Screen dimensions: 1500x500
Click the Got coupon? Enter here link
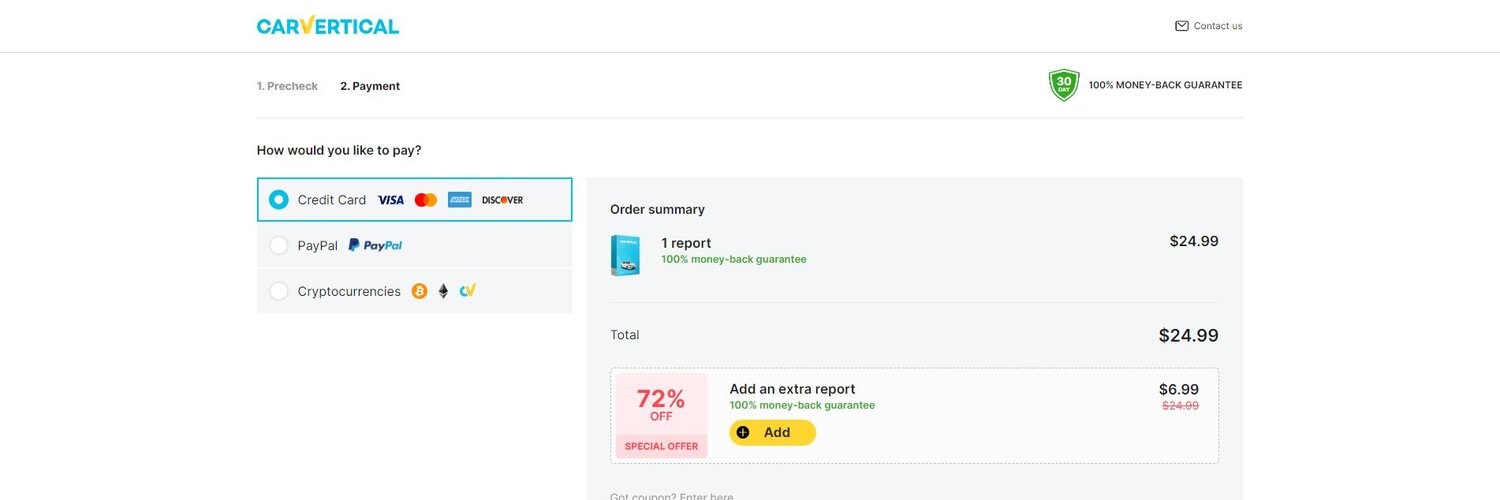pyautogui.click(x=672, y=496)
